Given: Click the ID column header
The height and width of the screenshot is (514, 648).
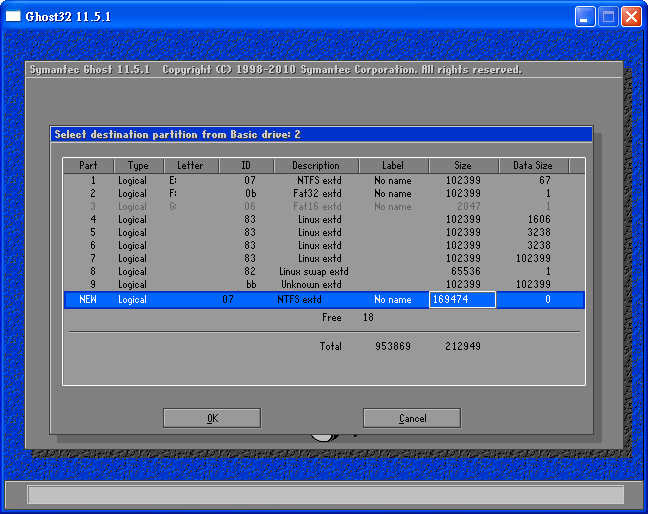Looking at the screenshot, I should 246,166.
